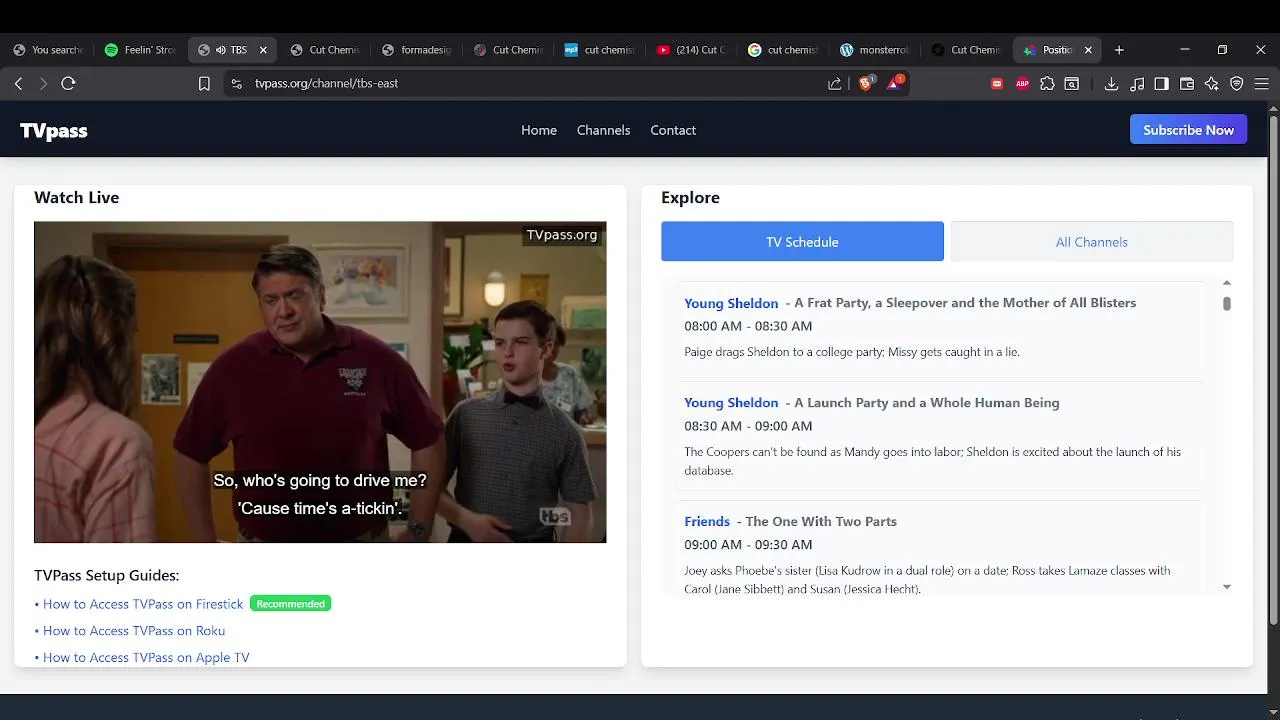Go back to the previous page

click(x=18, y=84)
